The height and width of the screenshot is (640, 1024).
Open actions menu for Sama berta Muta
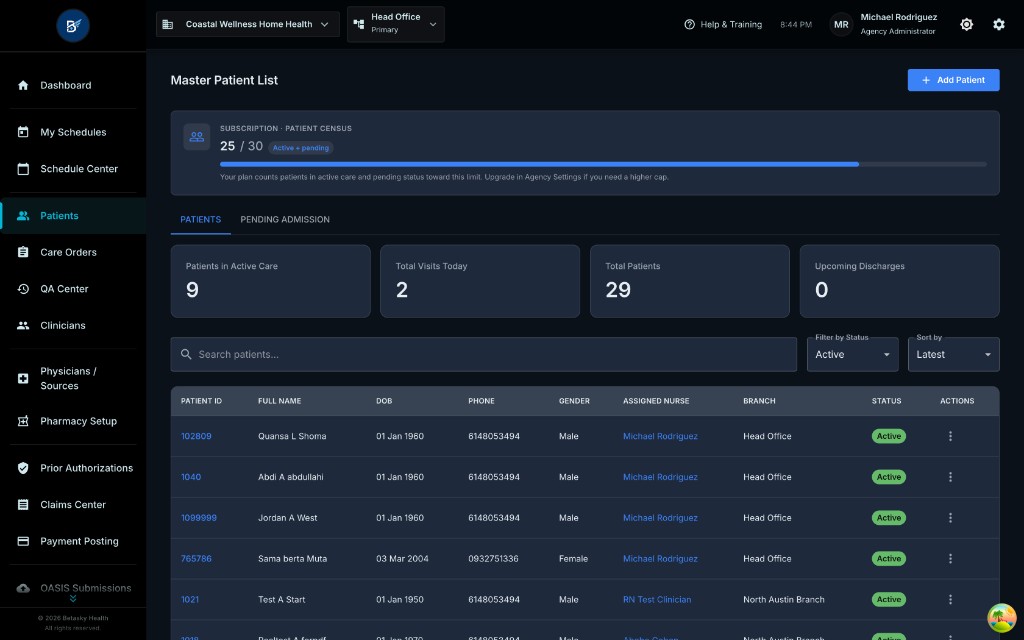pyautogui.click(x=950, y=559)
